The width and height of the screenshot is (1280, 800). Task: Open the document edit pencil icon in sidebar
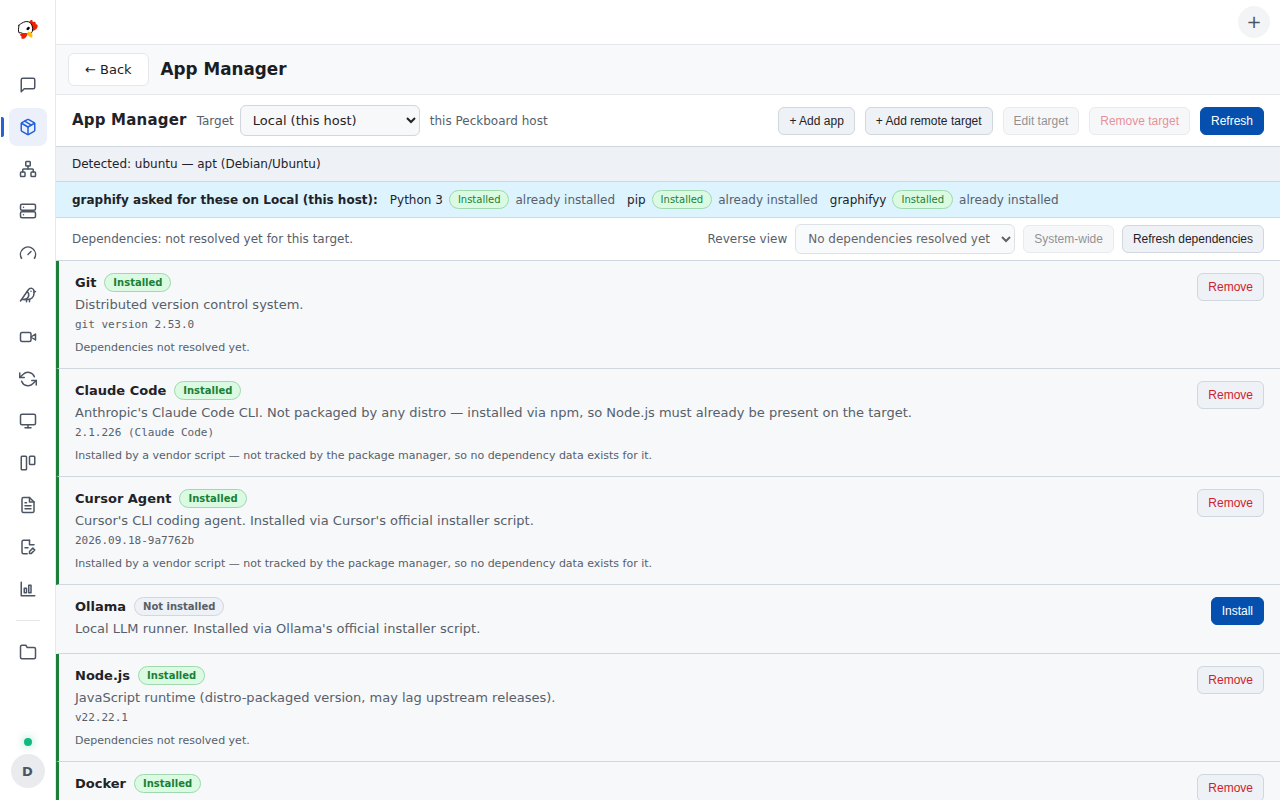coord(28,547)
